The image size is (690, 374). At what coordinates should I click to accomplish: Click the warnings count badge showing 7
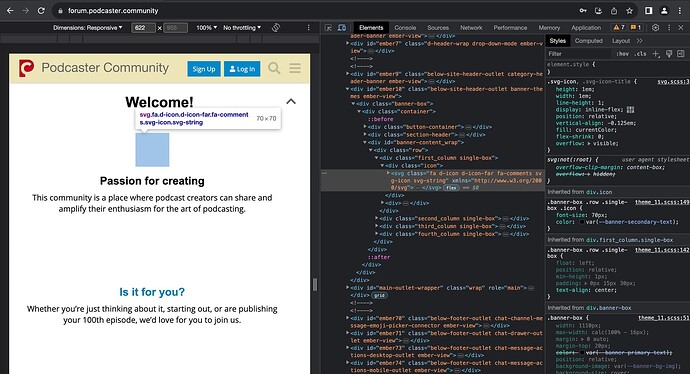click(x=619, y=27)
